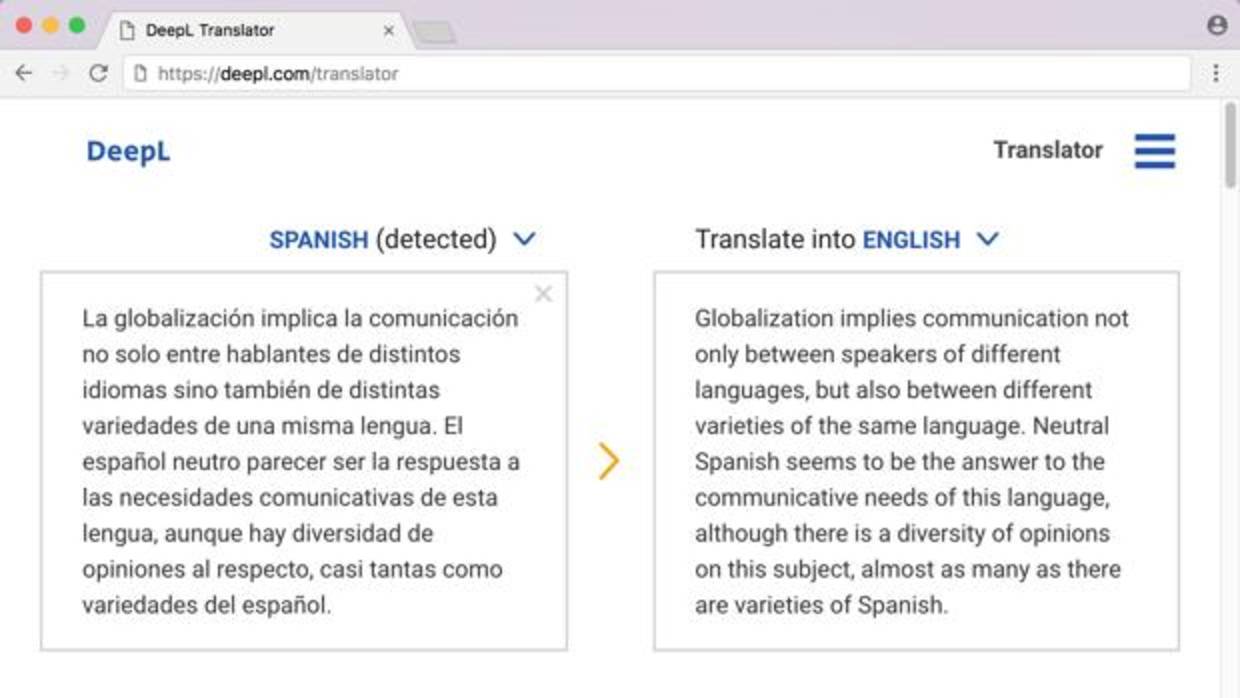Open the Chrome three-dot menu
The height and width of the screenshot is (698, 1240).
point(1216,73)
